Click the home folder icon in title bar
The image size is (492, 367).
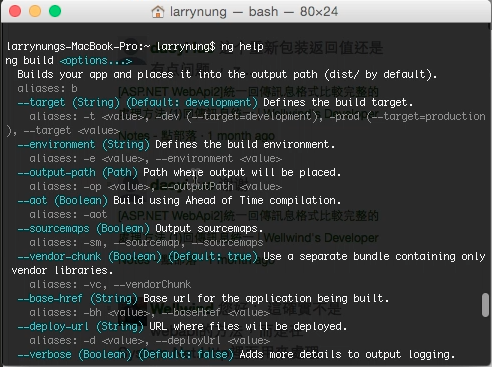pos(158,12)
